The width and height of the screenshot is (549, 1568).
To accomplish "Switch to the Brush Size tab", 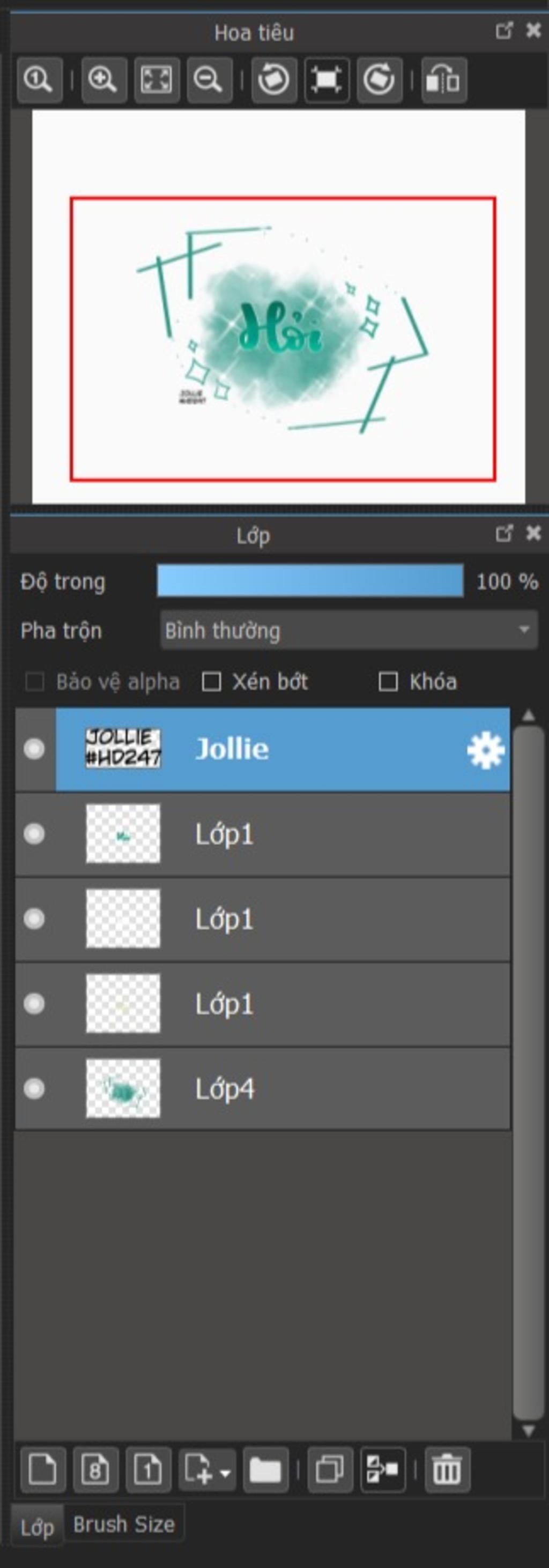I will (123, 1524).
